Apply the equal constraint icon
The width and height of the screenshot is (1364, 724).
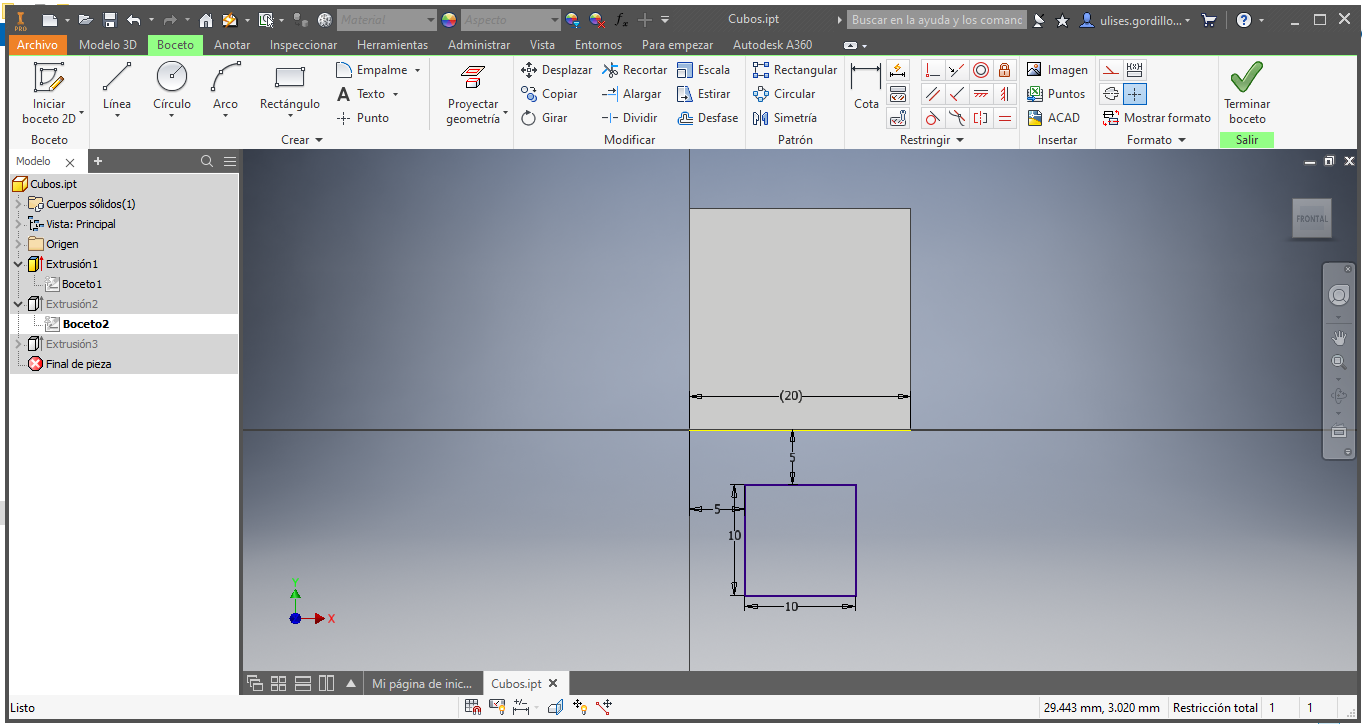1005,118
